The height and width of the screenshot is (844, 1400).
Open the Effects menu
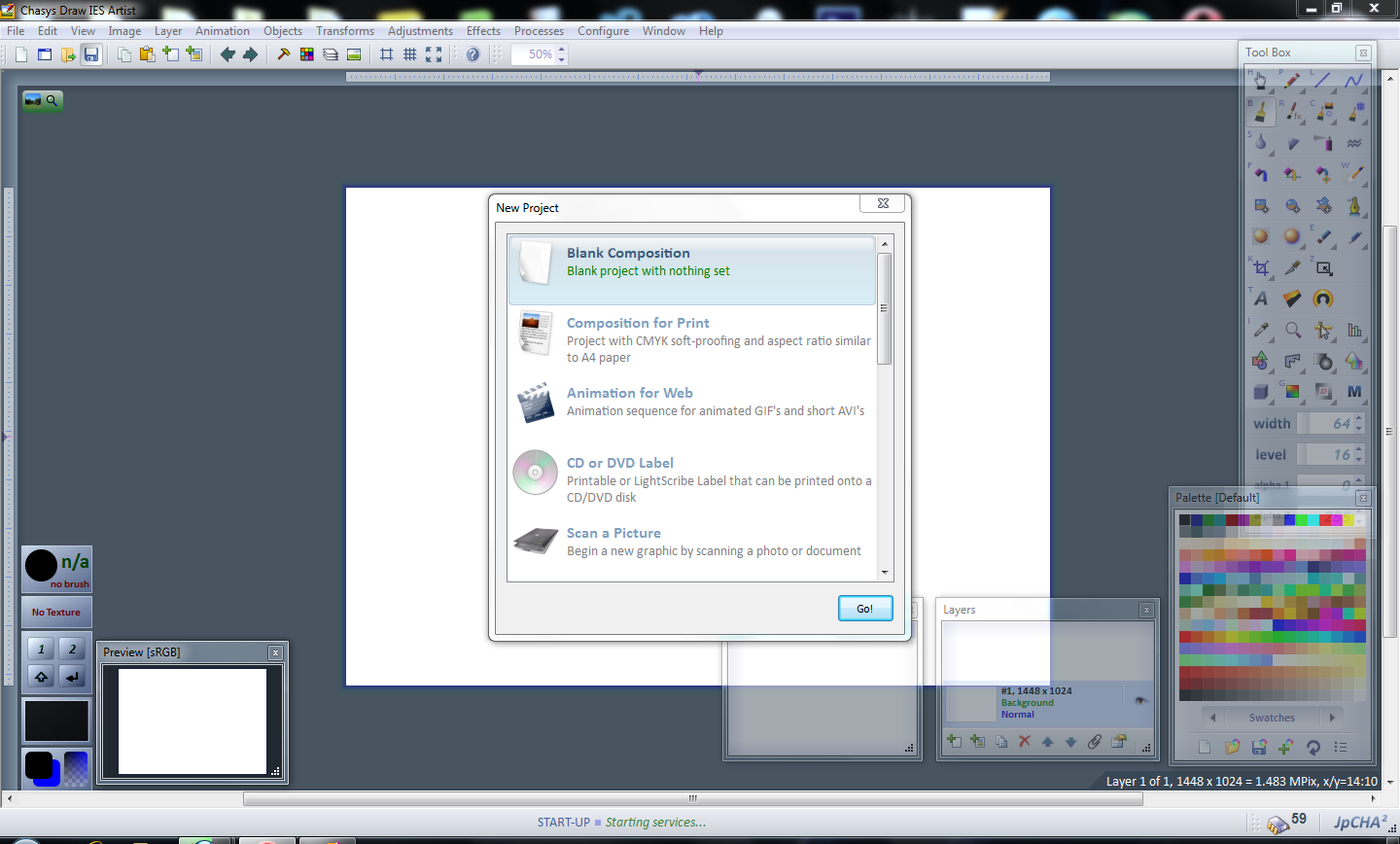pos(483,31)
